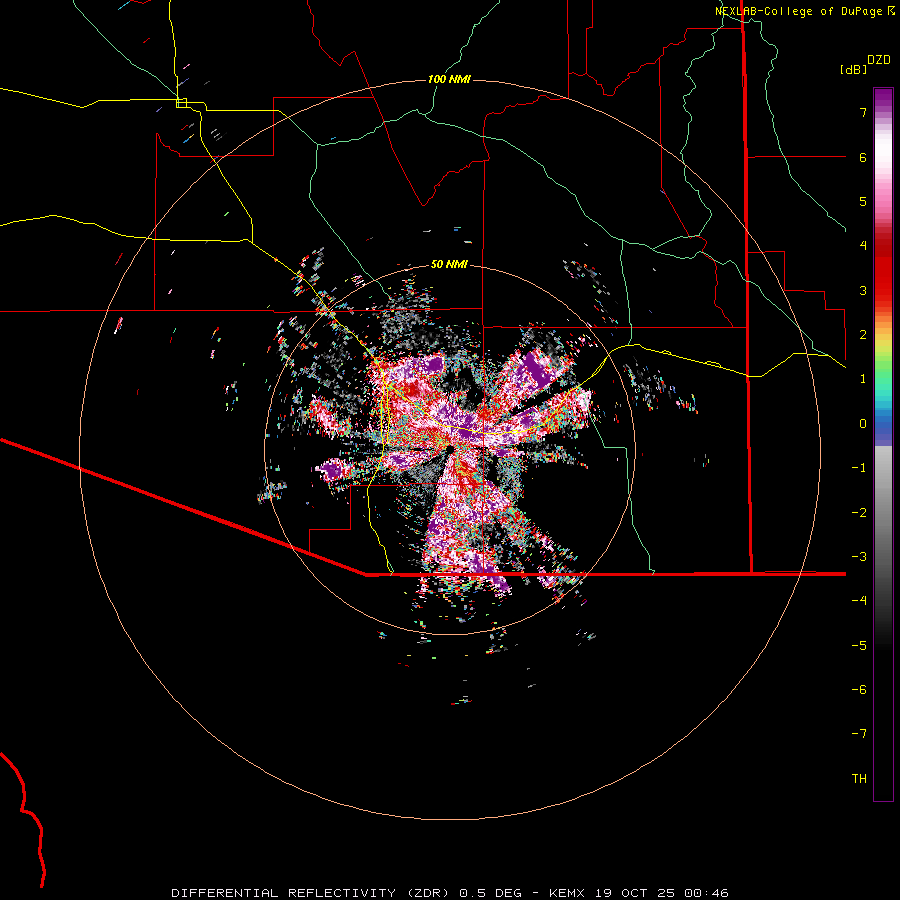Click the 19 OCT 25 00:46 timestamp
The image size is (900, 900).
point(662,893)
